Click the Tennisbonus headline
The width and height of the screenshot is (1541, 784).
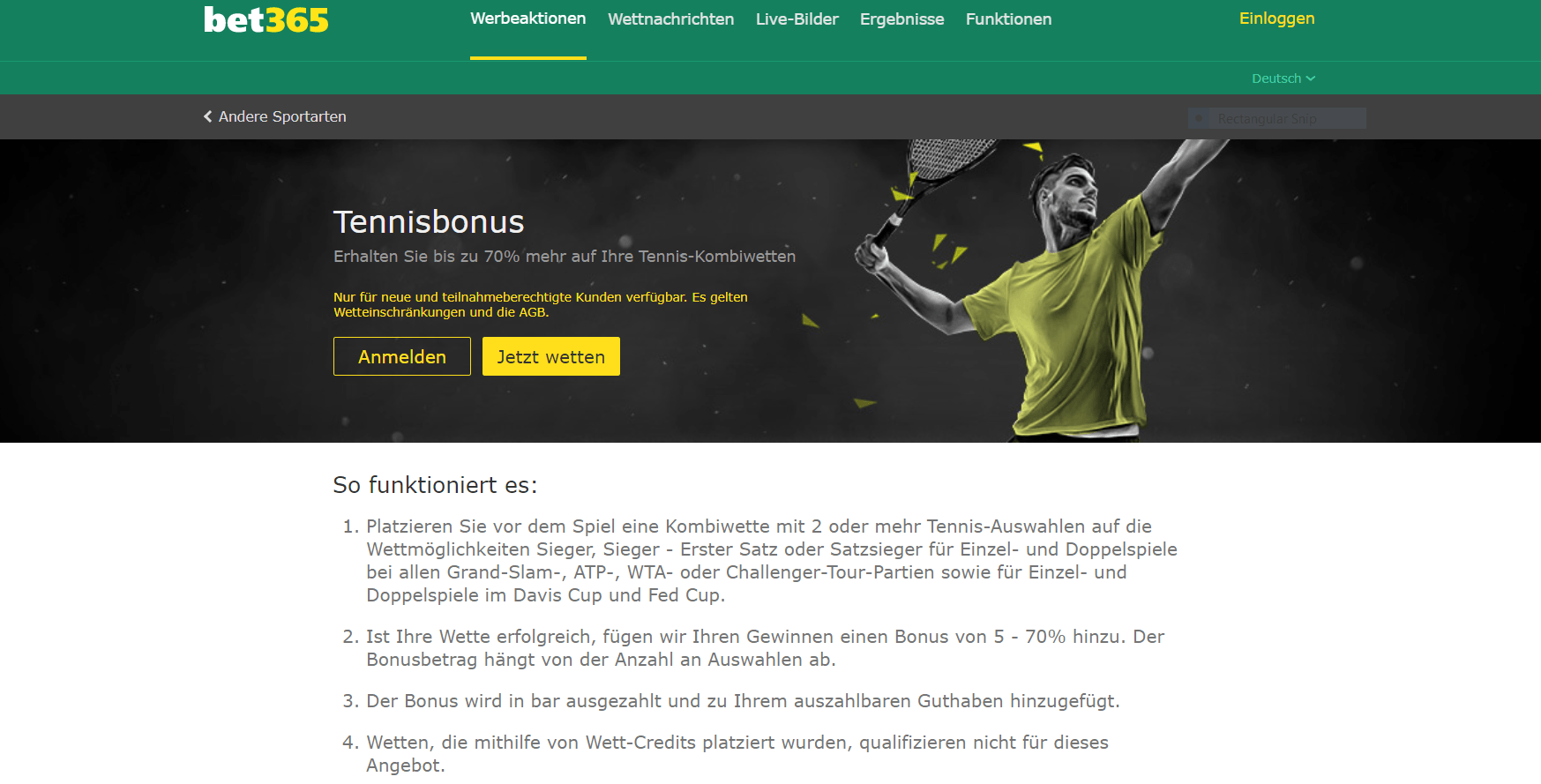click(429, 222)
